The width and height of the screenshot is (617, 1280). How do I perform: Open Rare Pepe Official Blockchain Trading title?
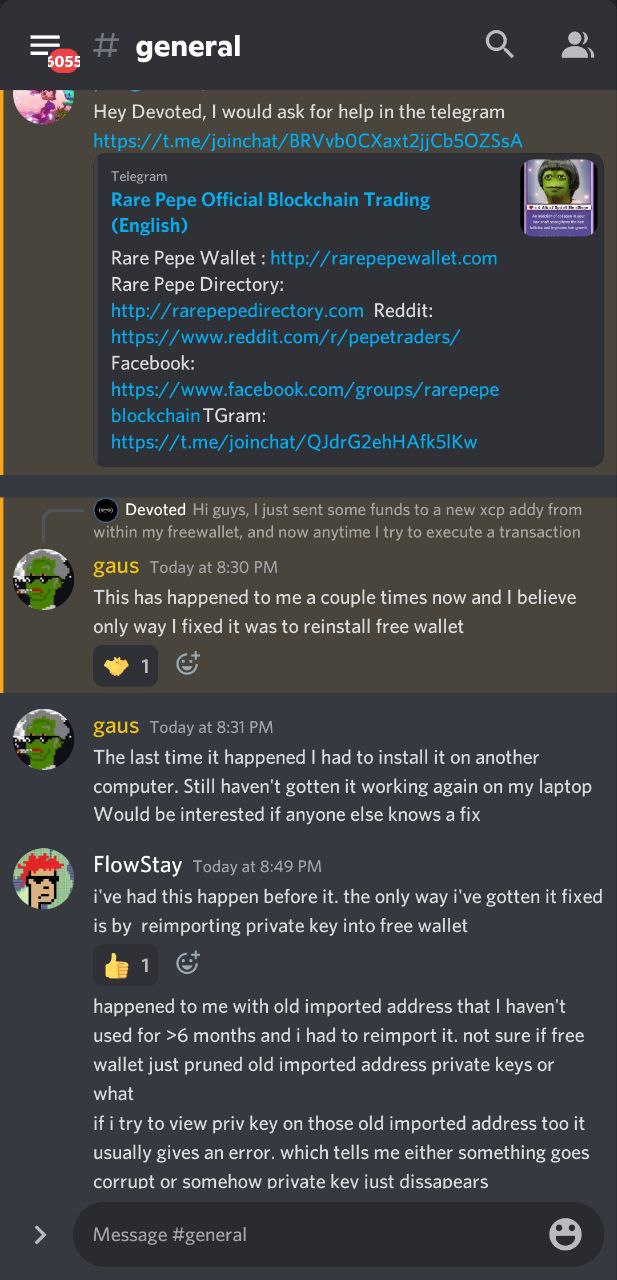pos(270,212)
